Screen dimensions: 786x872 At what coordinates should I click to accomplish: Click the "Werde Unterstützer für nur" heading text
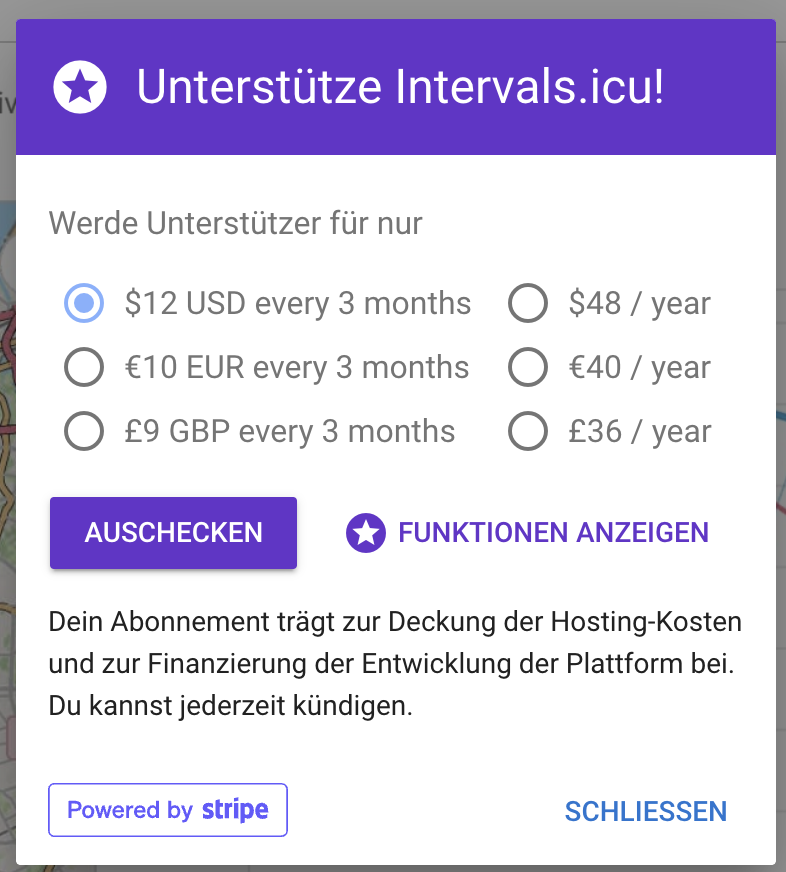click(236, 223)
